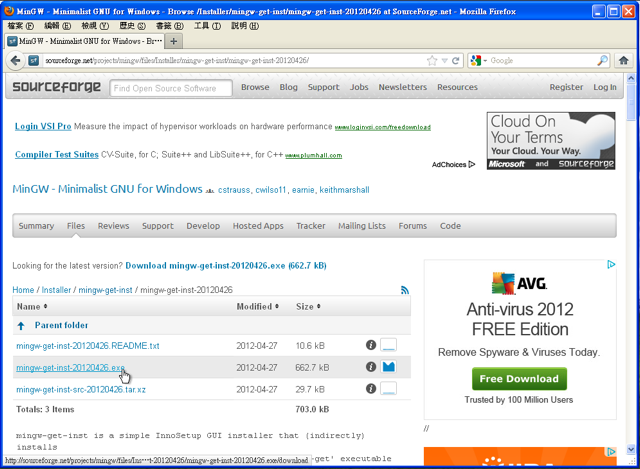This screenshot has height=469, width=640.
Task: Show info for the README.txt file
Action: pyautogui.click(x=371, y=345)
